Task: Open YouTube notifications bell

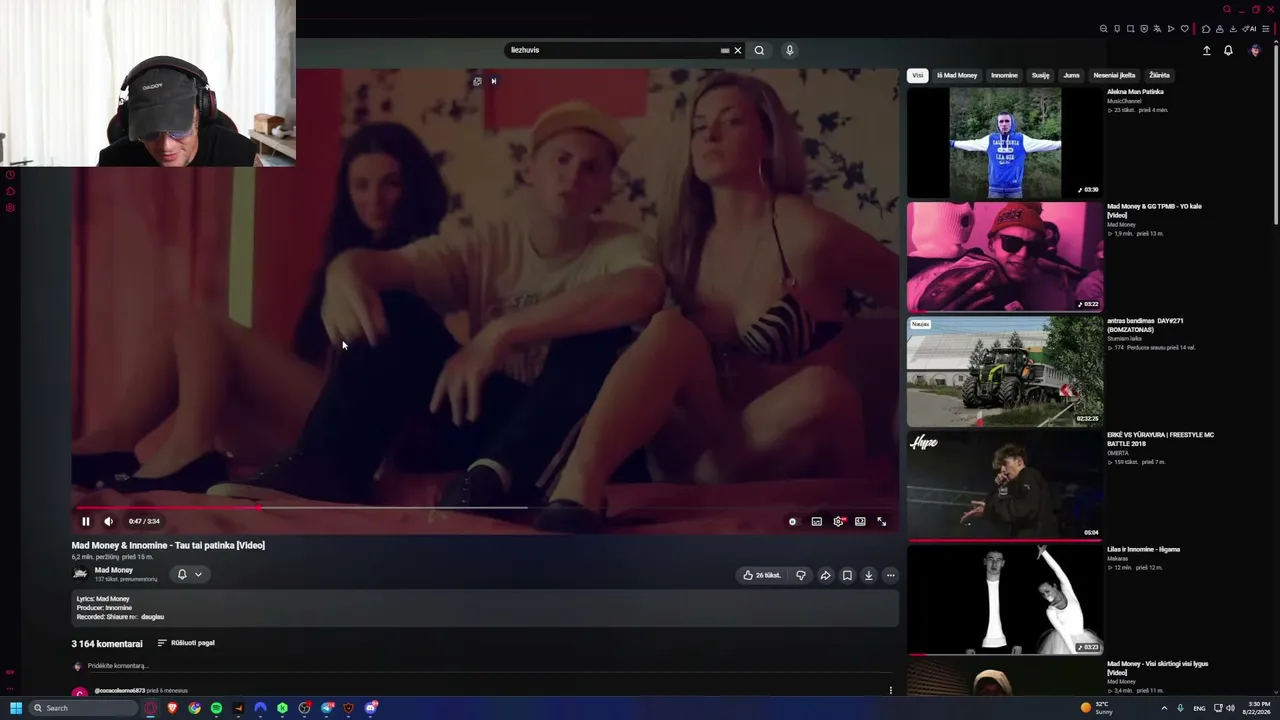Action: click(x=1228, y=50)
